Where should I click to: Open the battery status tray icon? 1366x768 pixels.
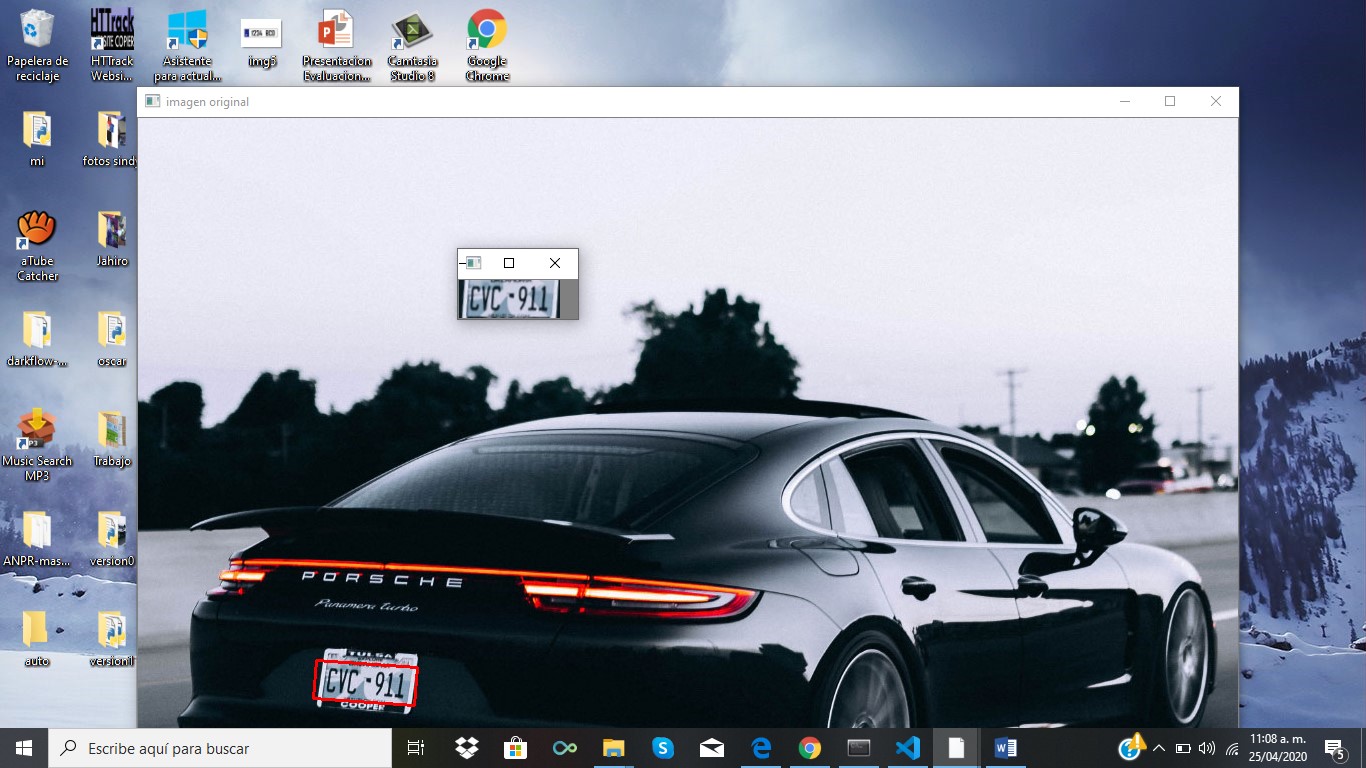tap(1183, 748)
